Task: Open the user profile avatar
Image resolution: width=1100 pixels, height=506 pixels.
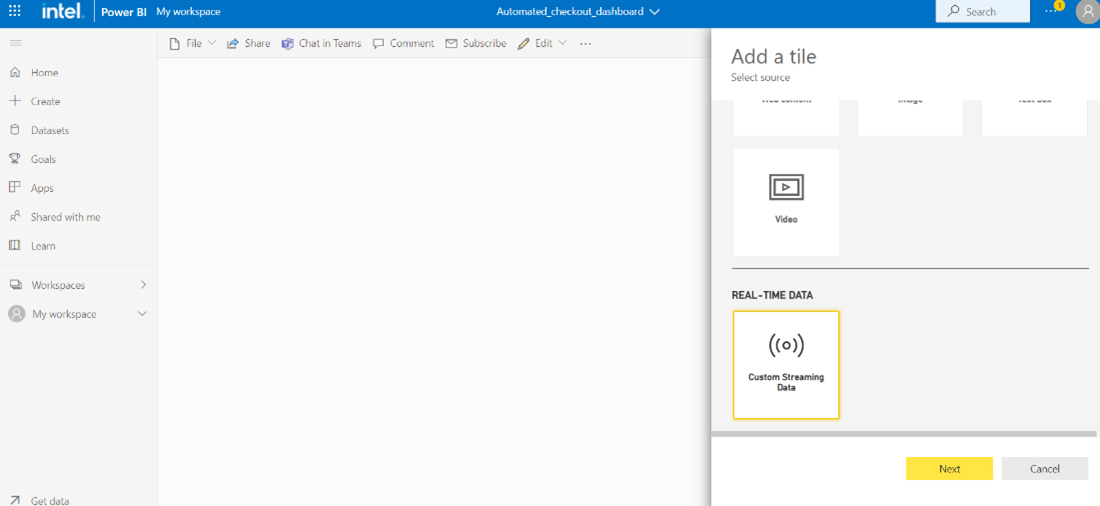Action: tap(1087, 12)
